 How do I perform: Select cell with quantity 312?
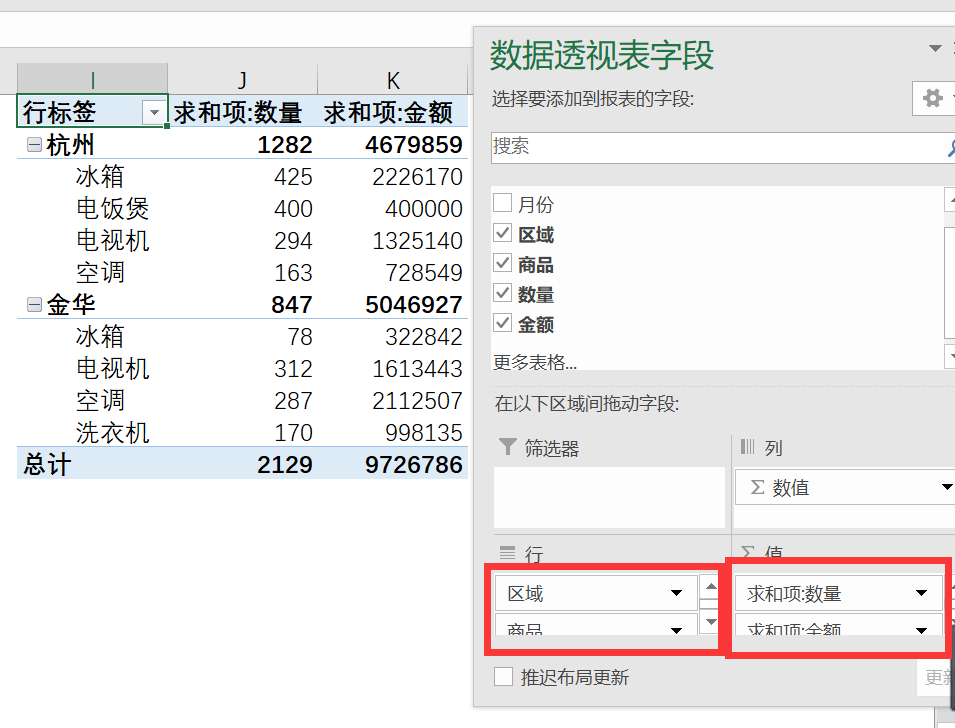pyautogui.click(x=293, y=369)
